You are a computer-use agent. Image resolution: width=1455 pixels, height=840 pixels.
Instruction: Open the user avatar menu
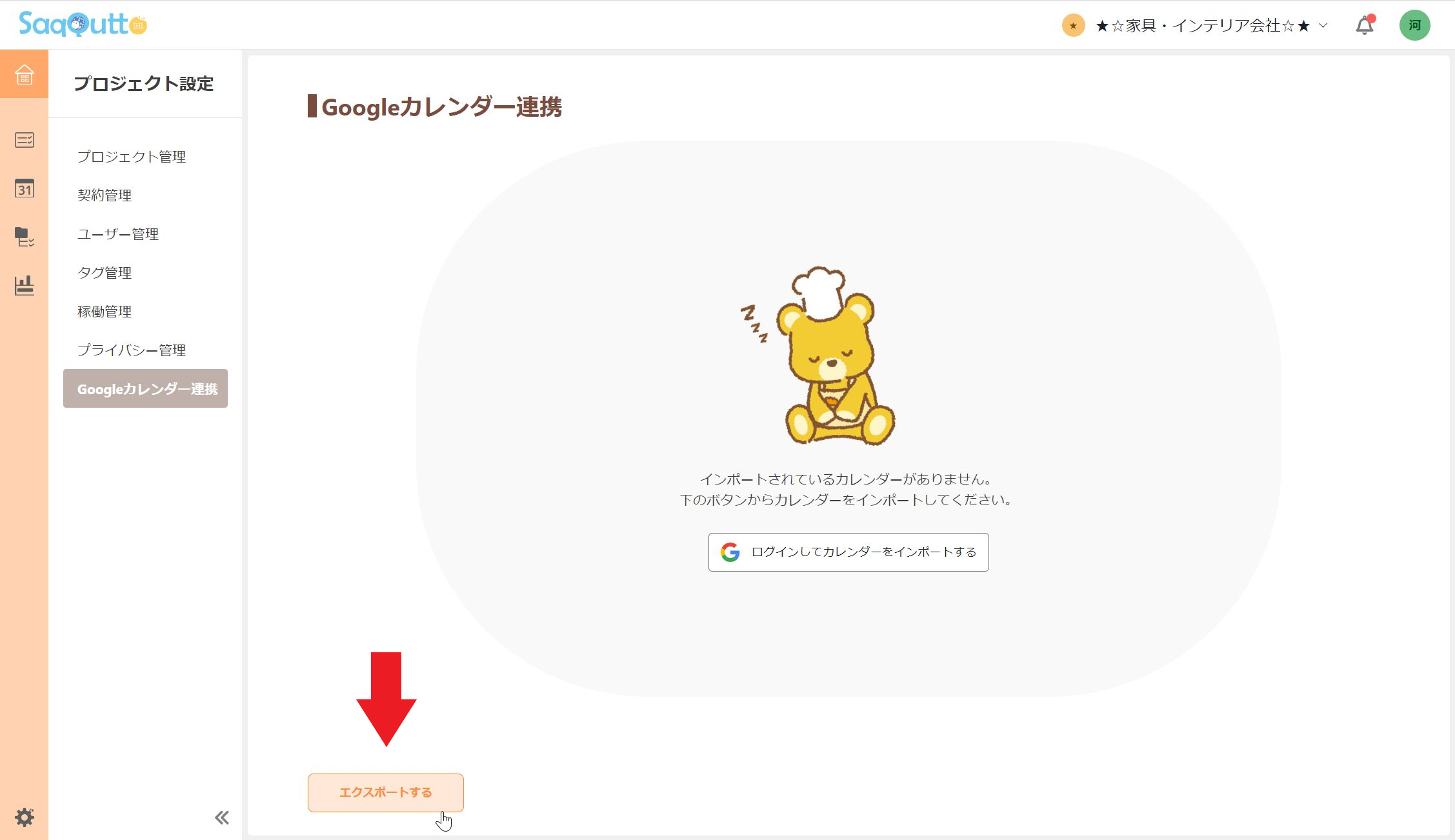click(x=1414, y=25)
